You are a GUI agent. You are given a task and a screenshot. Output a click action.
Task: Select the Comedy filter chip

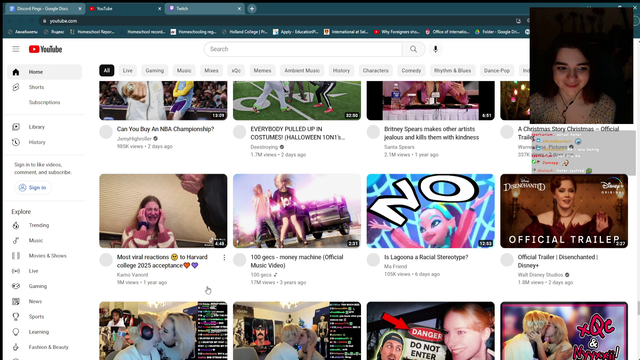[411, 71]
